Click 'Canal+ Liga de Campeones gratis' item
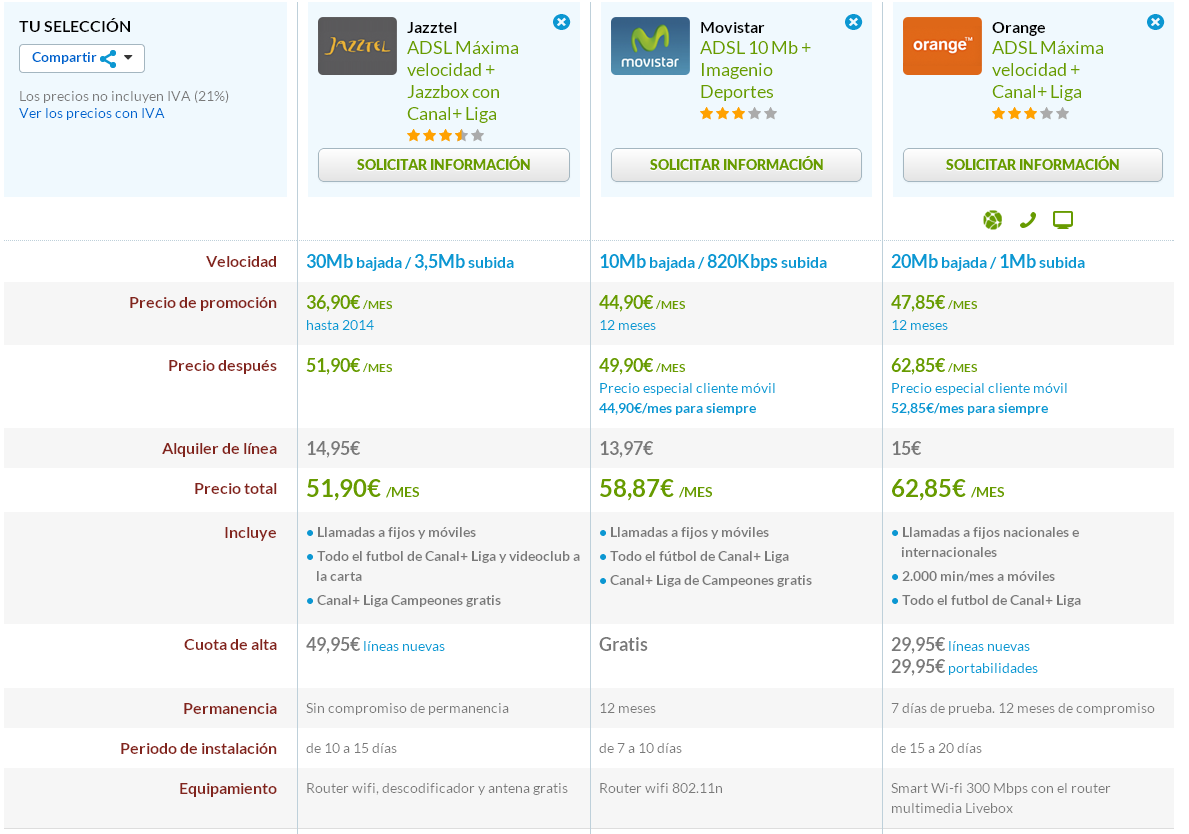1189x834 pixels. click(711, 580)
